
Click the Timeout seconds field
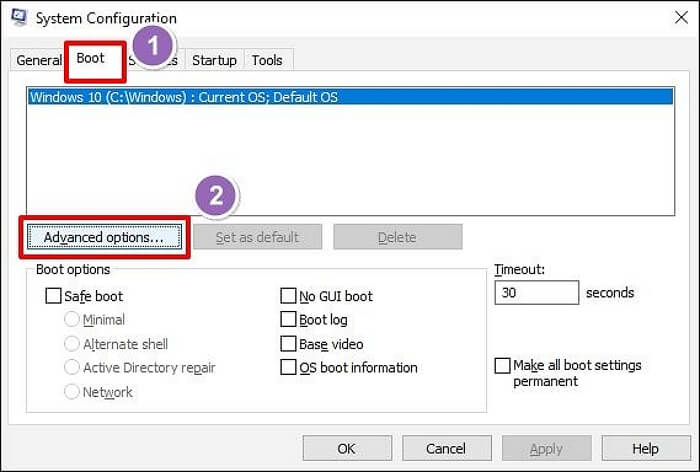[x=536, y=293]
